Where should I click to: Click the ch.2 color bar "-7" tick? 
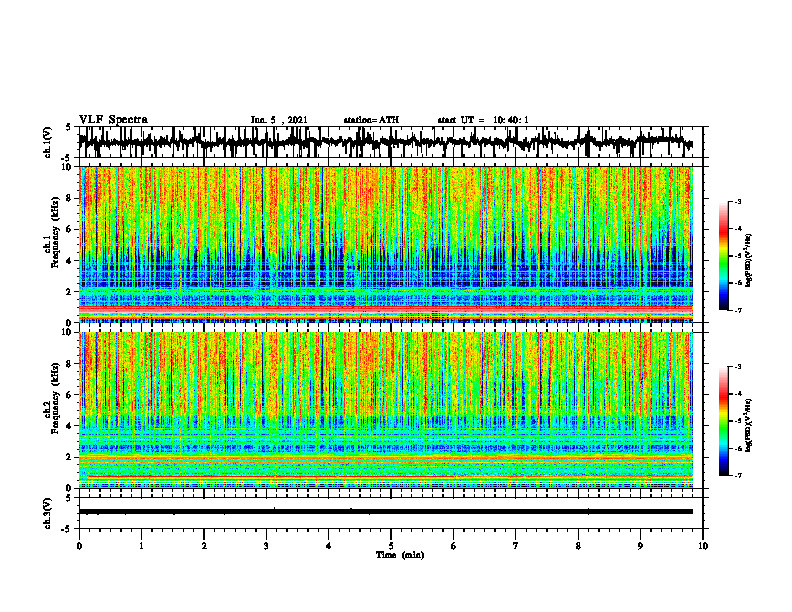click(x=737, y=476)
